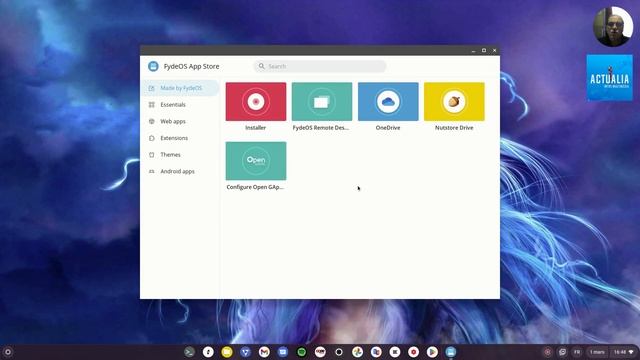Click the 'OneDrive' label text
Viewport: 640px width, 360px height.
388,128
